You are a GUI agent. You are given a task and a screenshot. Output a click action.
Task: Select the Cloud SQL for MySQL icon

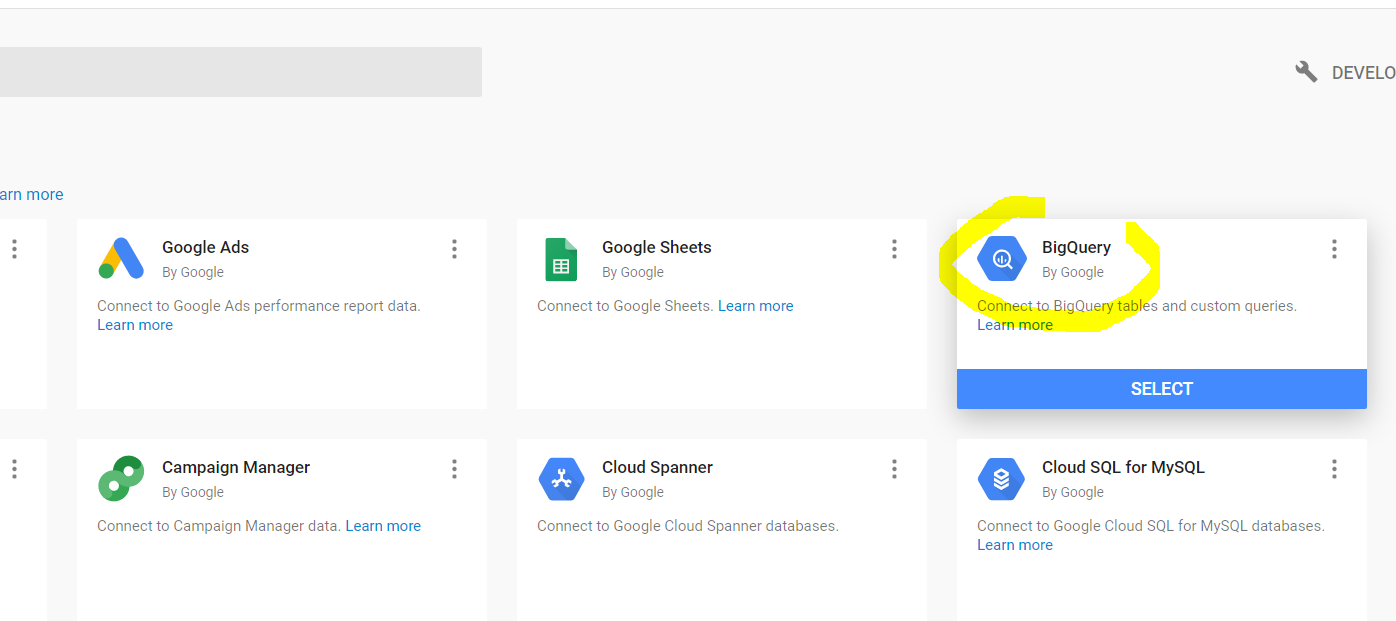1001,478
